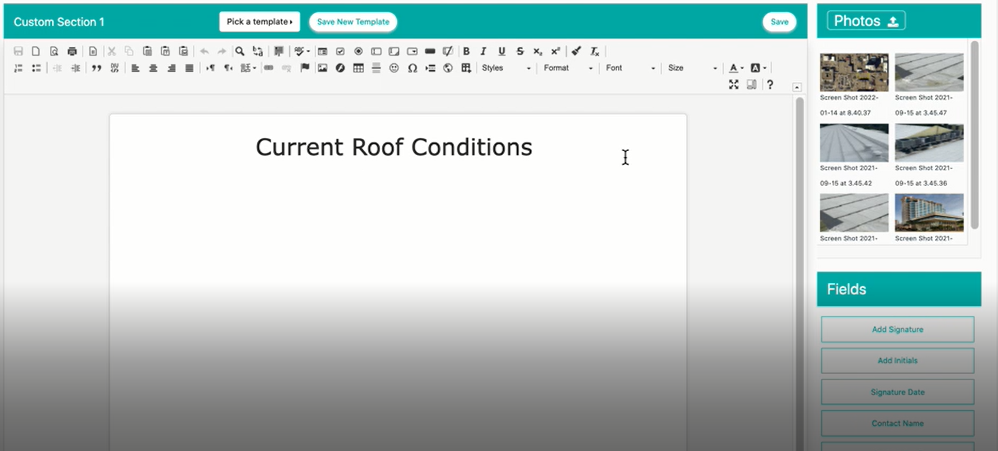Open the Styles dropdown

tap(506, 68)
